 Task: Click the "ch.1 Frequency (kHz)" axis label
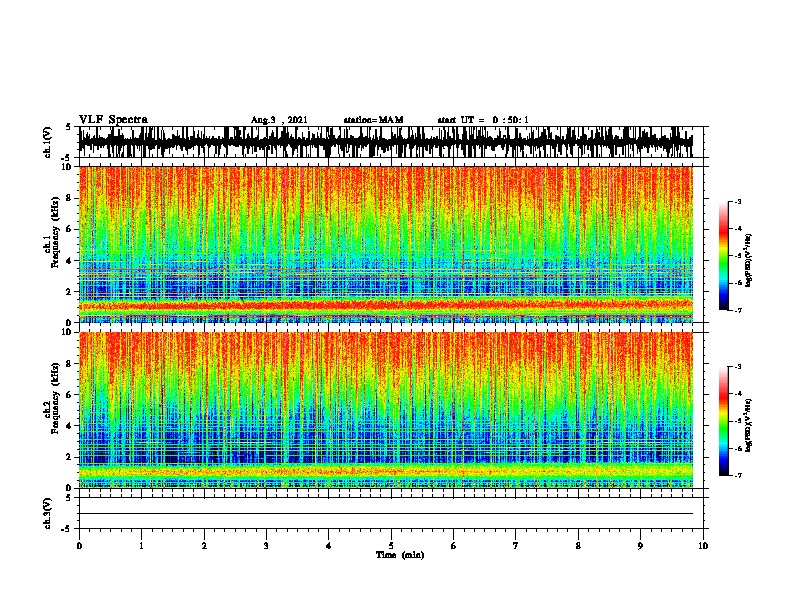pos(51,233)
